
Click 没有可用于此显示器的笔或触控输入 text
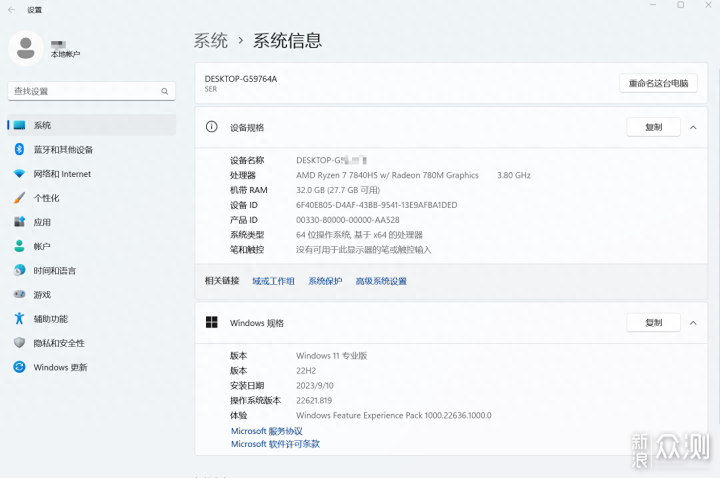364,250
